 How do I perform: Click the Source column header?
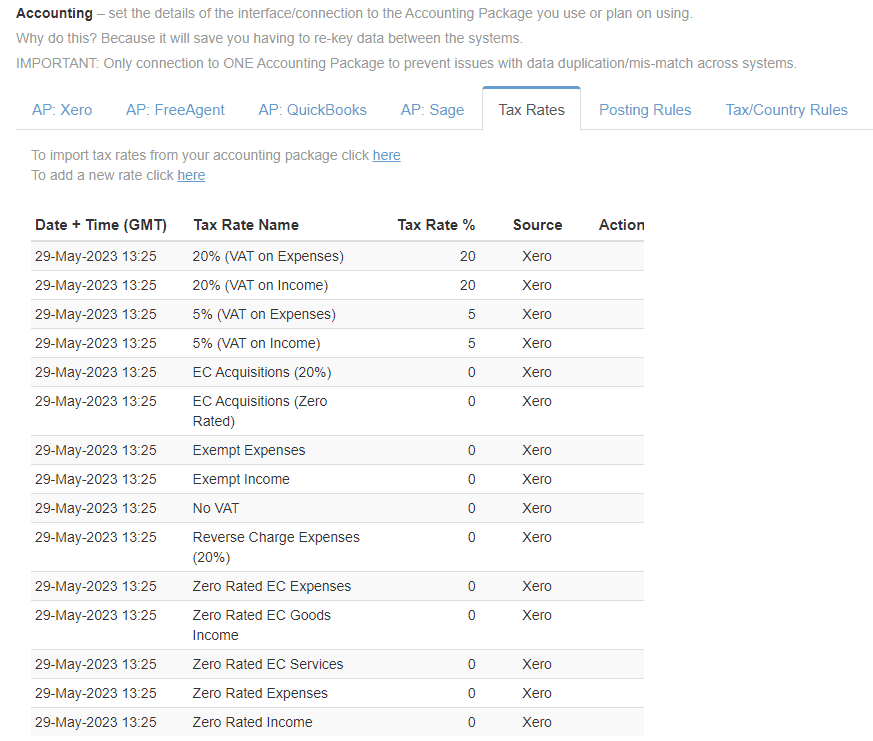point(537,225)
